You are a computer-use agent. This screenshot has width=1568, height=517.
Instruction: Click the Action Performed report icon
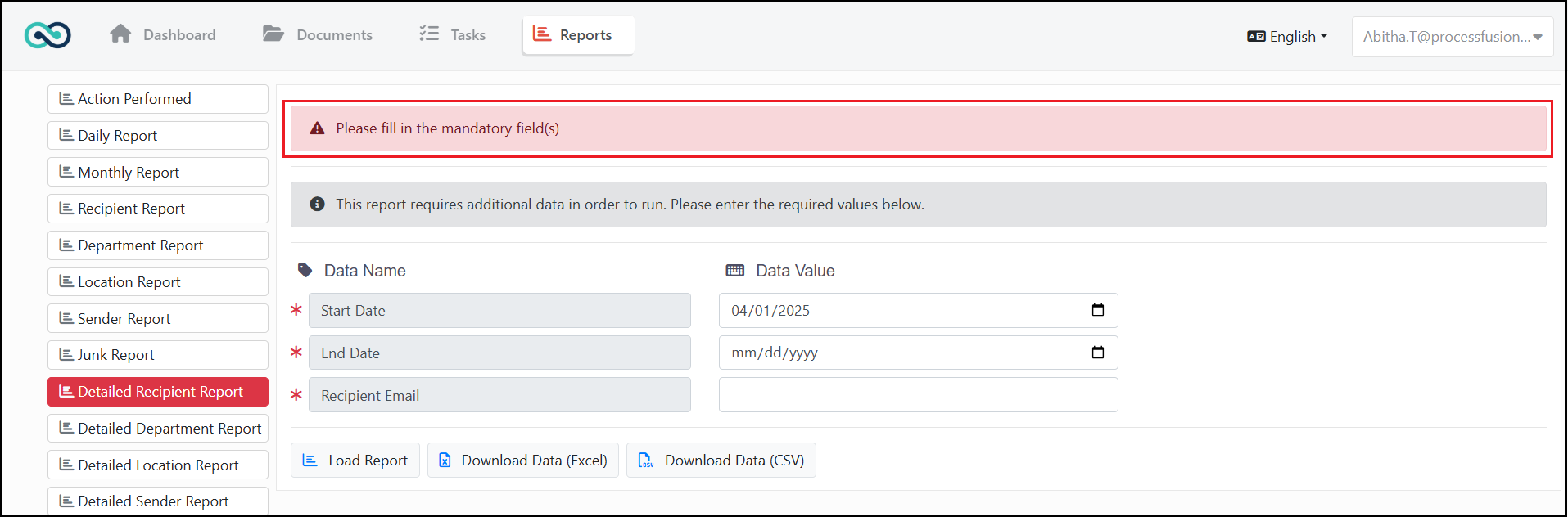[66, 99]
